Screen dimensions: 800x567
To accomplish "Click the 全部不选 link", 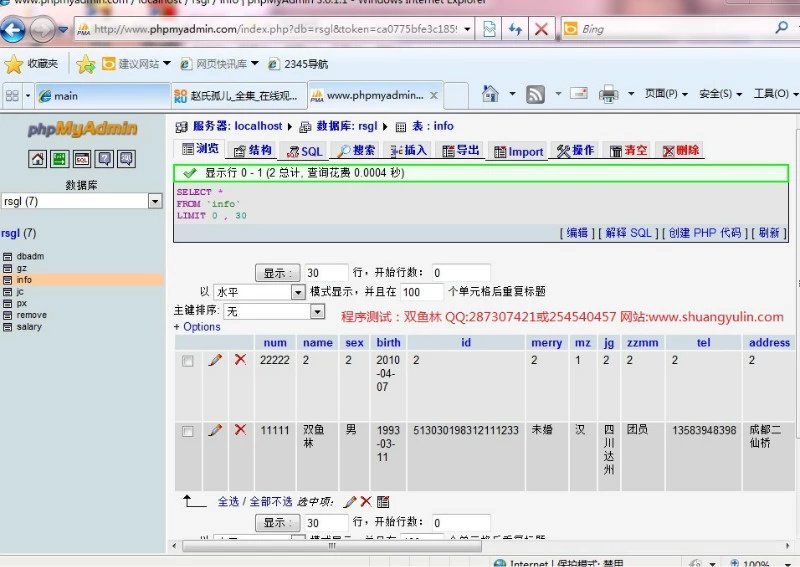I will pos(271,502).
